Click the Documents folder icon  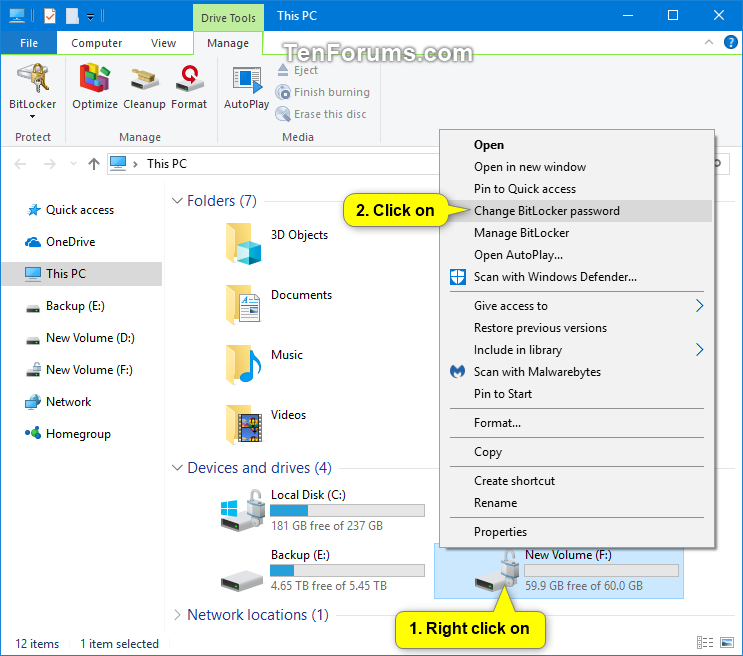pos(243,303)
